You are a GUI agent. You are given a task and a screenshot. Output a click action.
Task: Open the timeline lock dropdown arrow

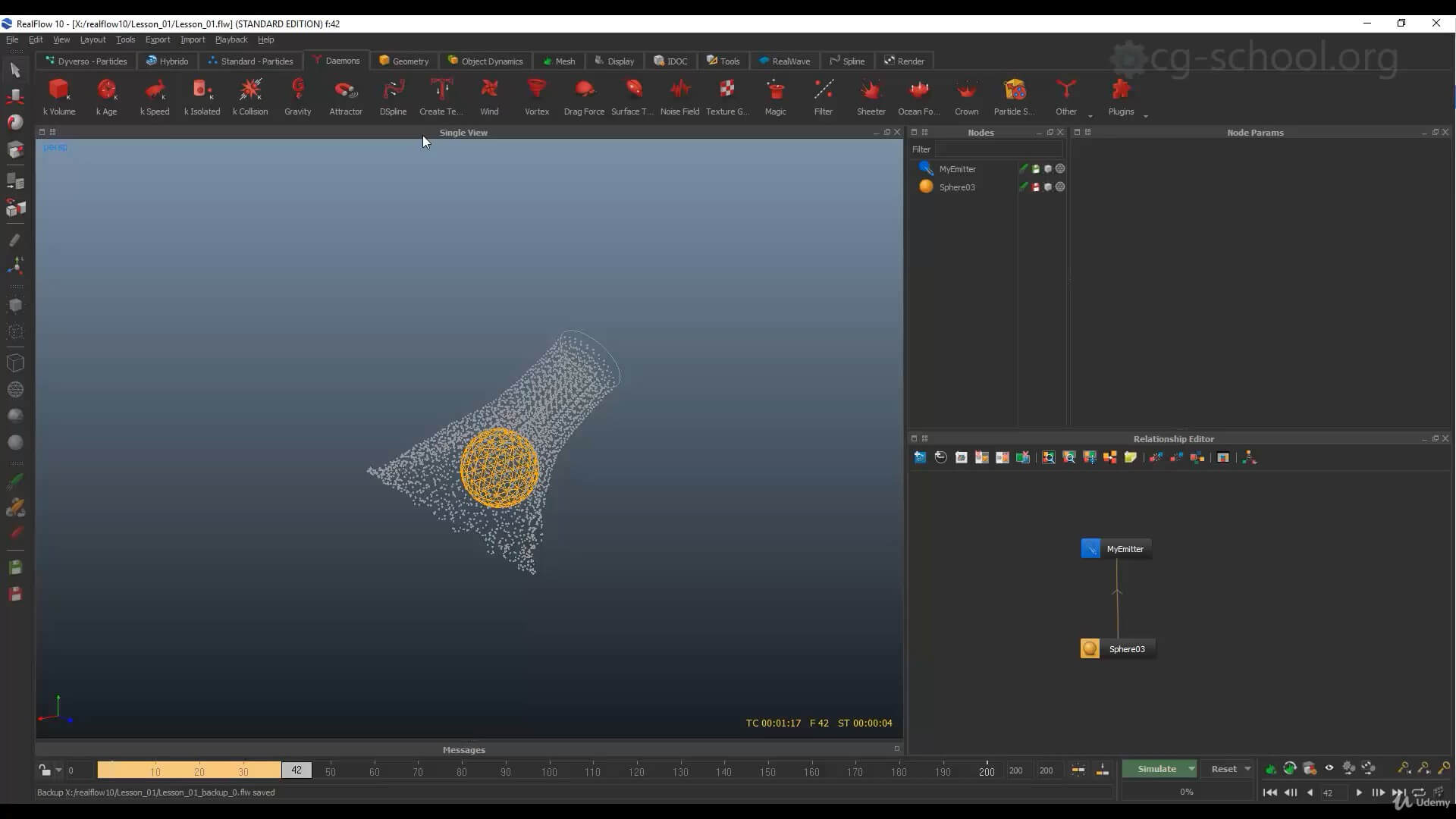[58, 770]
